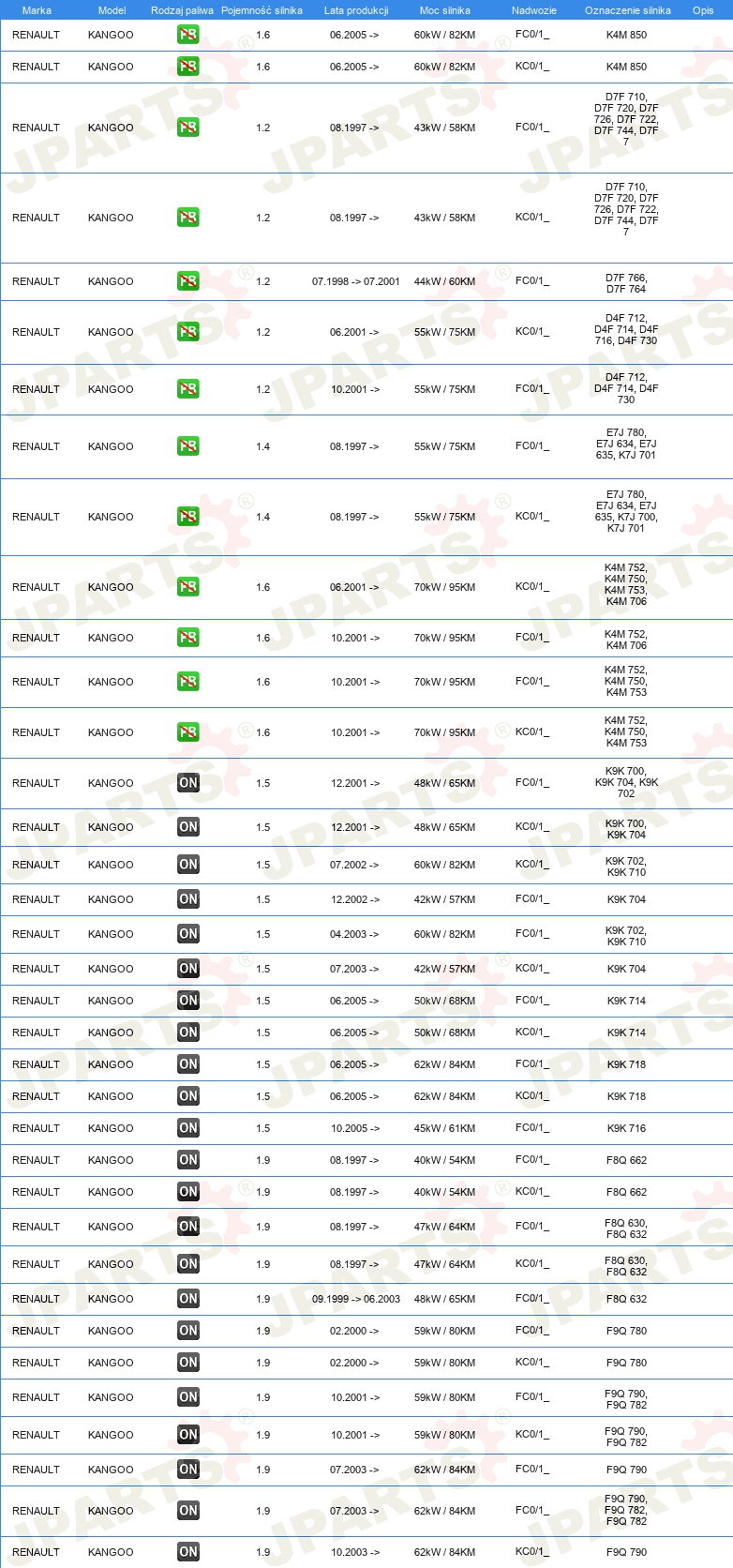
Task: Select the 45kW / 61KM power cell
Action: [x=444, y=1128]
